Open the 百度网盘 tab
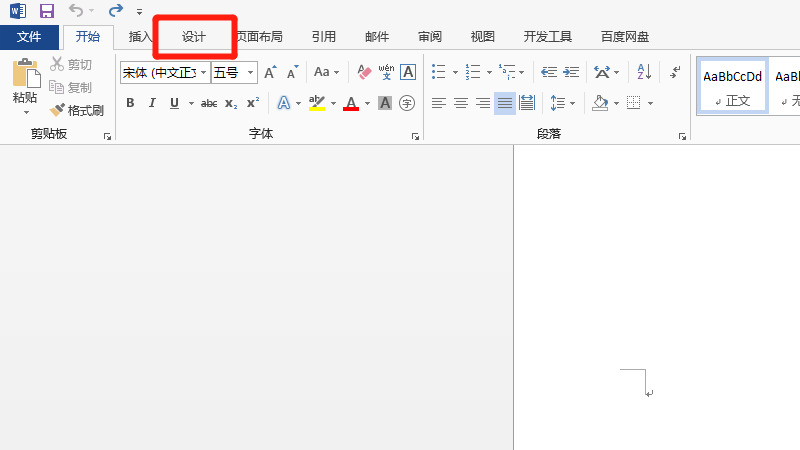800x450 pixels. pyautogui.click(x=624, y=37)
